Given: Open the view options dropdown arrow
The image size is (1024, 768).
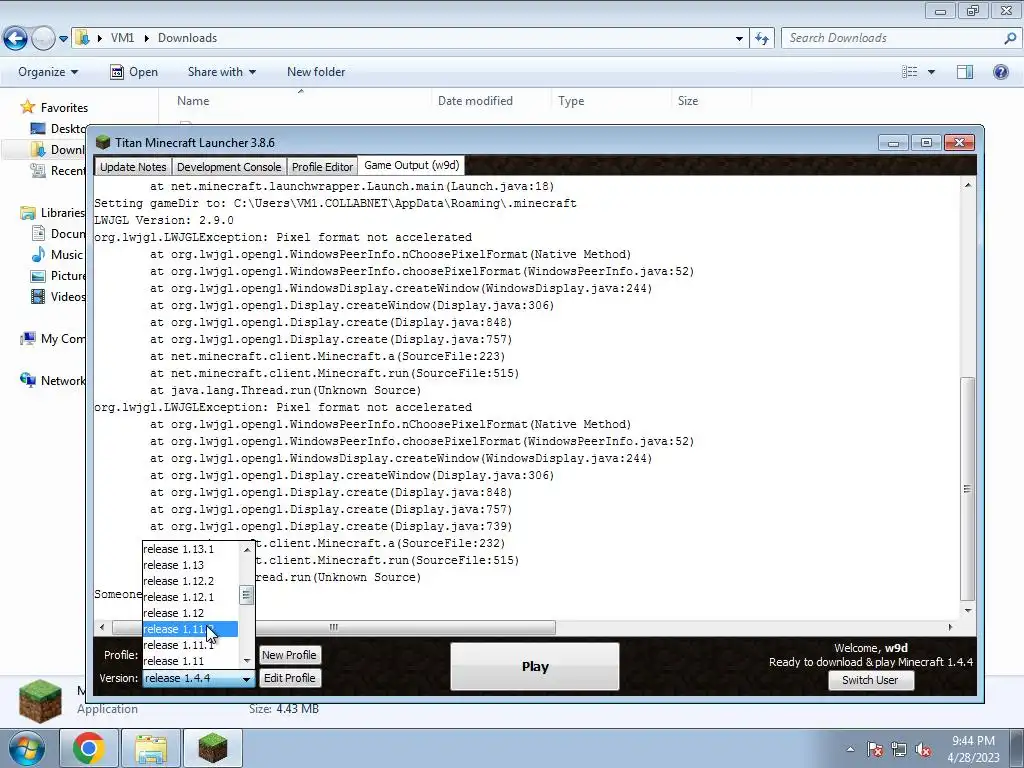Looking at the screenshot, I should point(931,72).
